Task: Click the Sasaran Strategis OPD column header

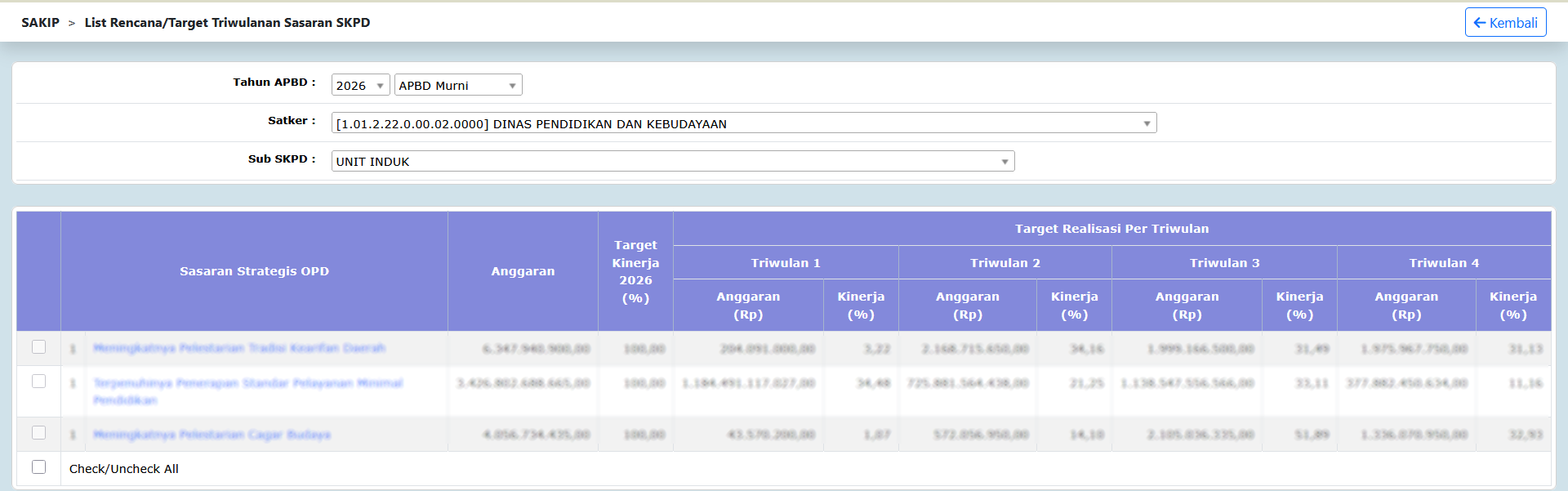Action: point(254,271)
